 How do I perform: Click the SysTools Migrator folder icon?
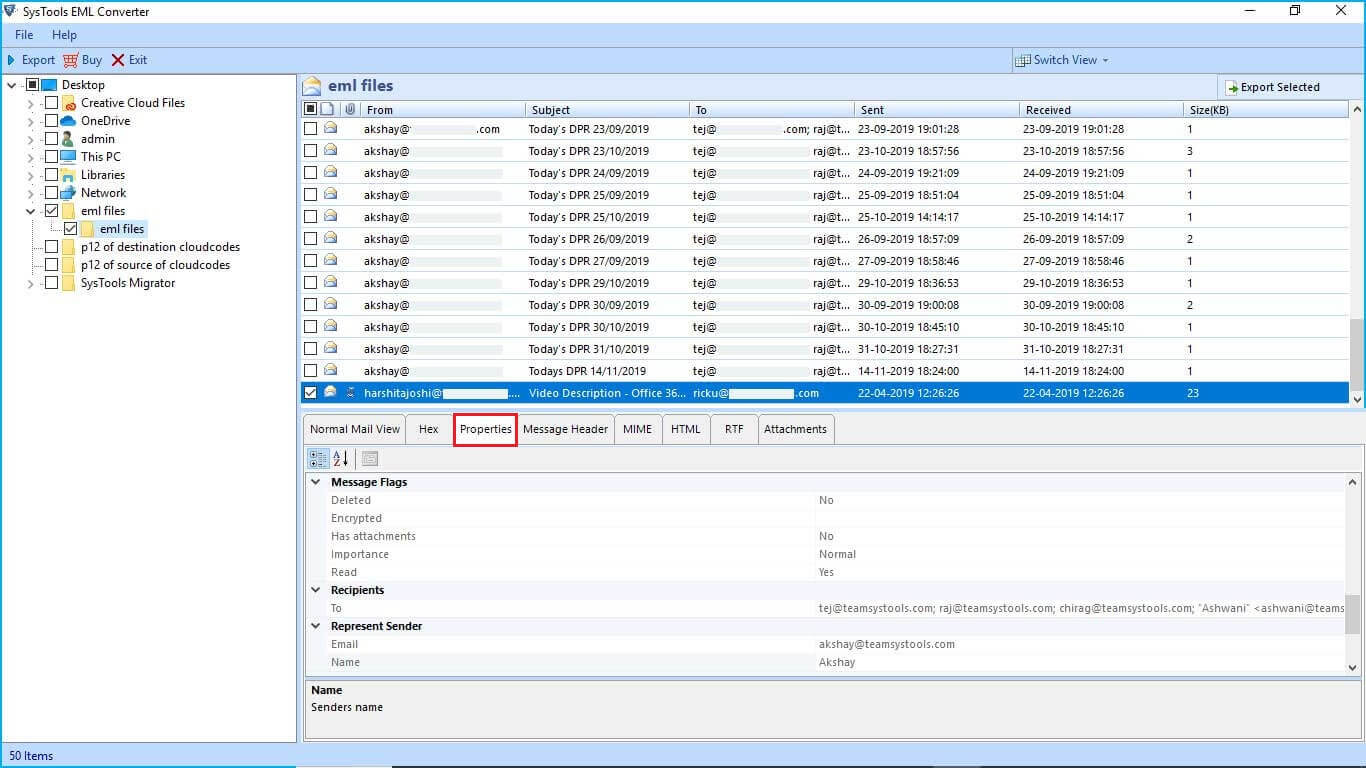point(68,283)
